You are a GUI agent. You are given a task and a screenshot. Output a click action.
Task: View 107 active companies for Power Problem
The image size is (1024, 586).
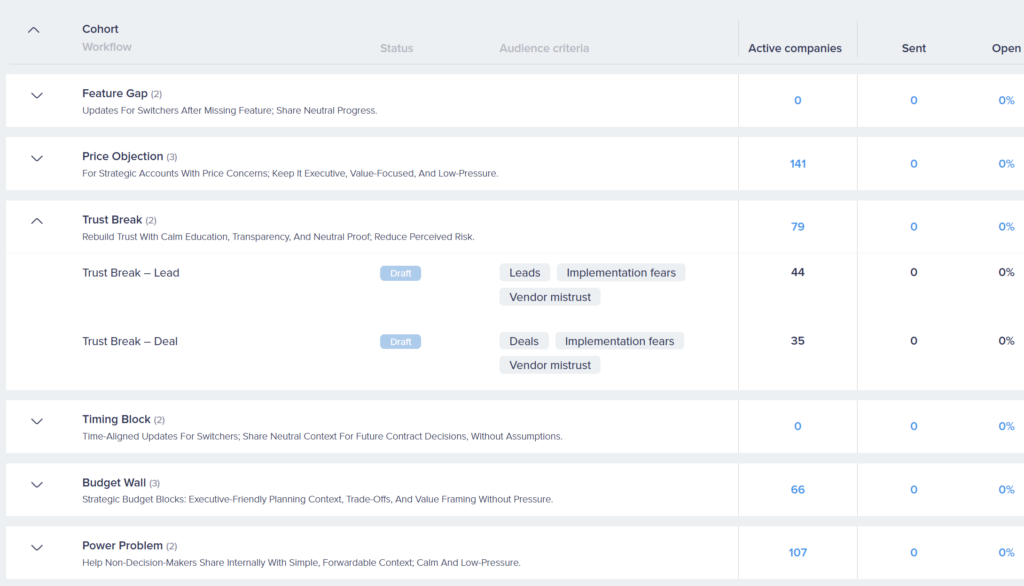[797, 553]
